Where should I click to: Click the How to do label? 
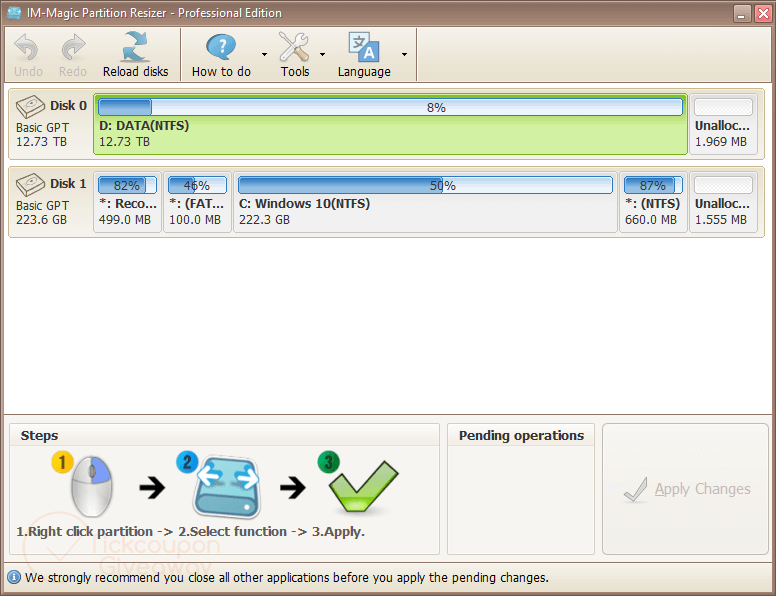[221, 72]
